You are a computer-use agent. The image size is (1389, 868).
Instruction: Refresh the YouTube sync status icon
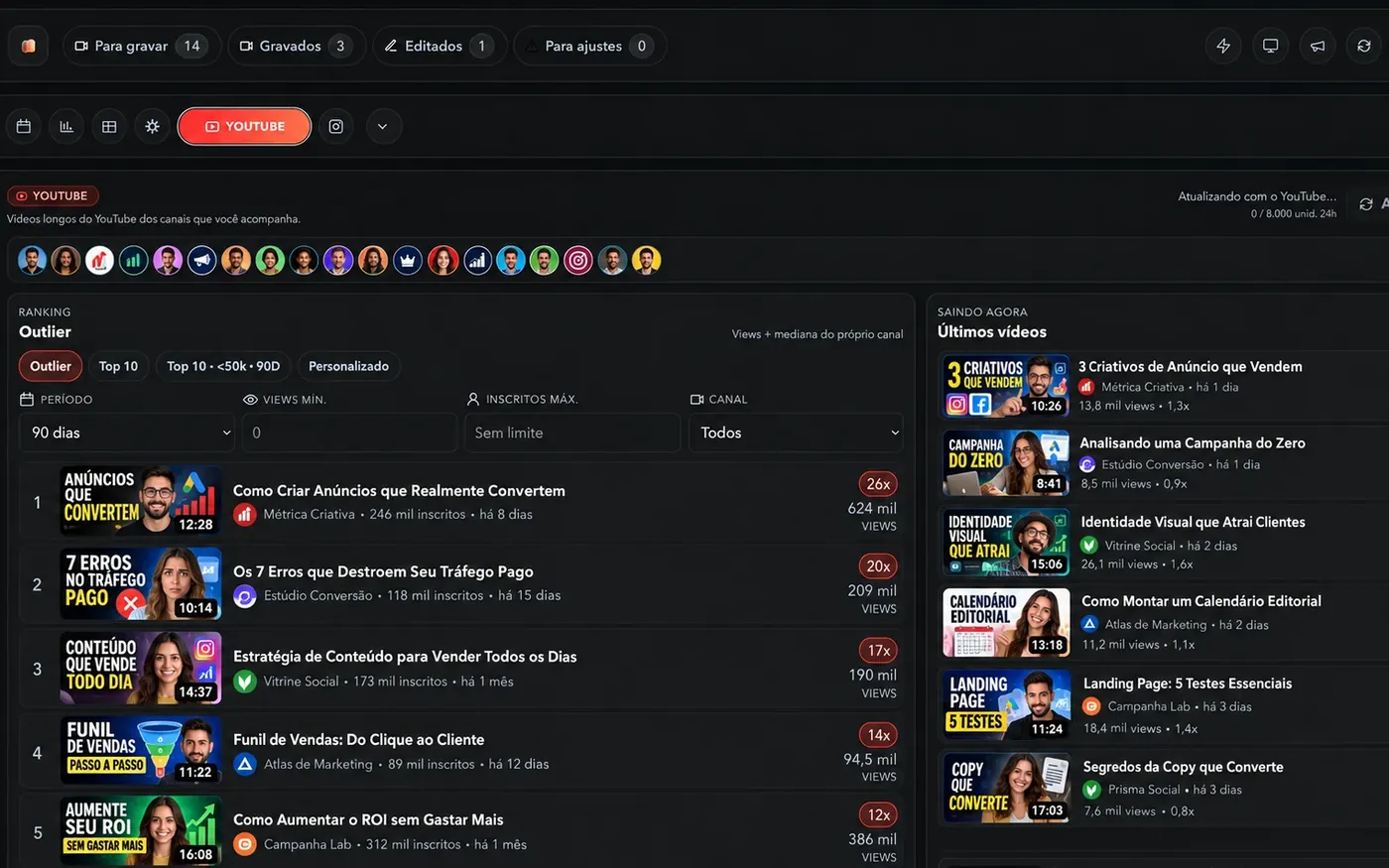pyautogui.click(x=1366, y=203)
